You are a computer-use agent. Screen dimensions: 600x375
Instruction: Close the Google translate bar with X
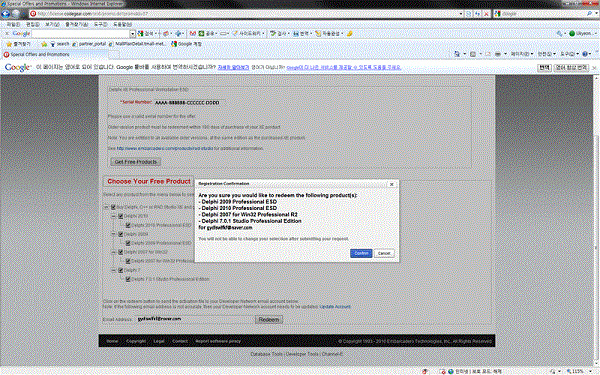[594, 68]
